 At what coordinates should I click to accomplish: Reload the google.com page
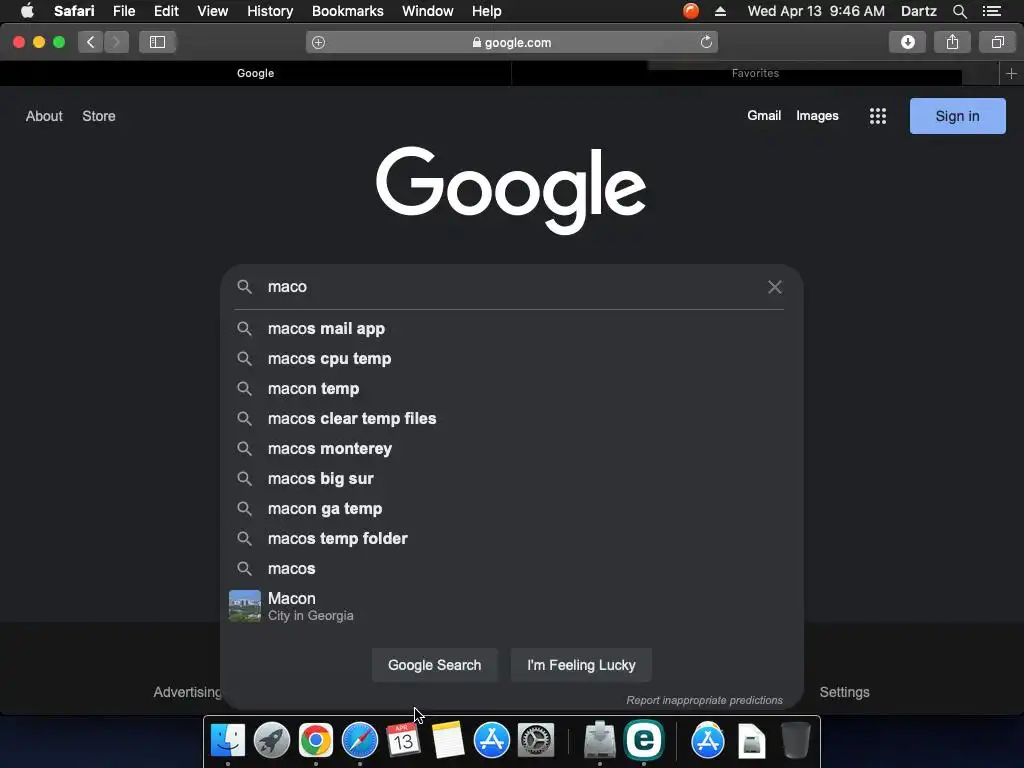coord(706,42)
